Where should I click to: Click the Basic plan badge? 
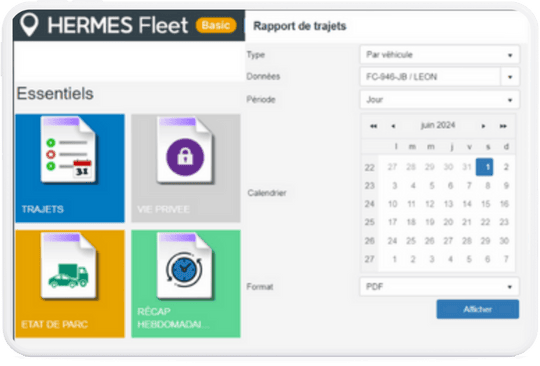(216, 25)
